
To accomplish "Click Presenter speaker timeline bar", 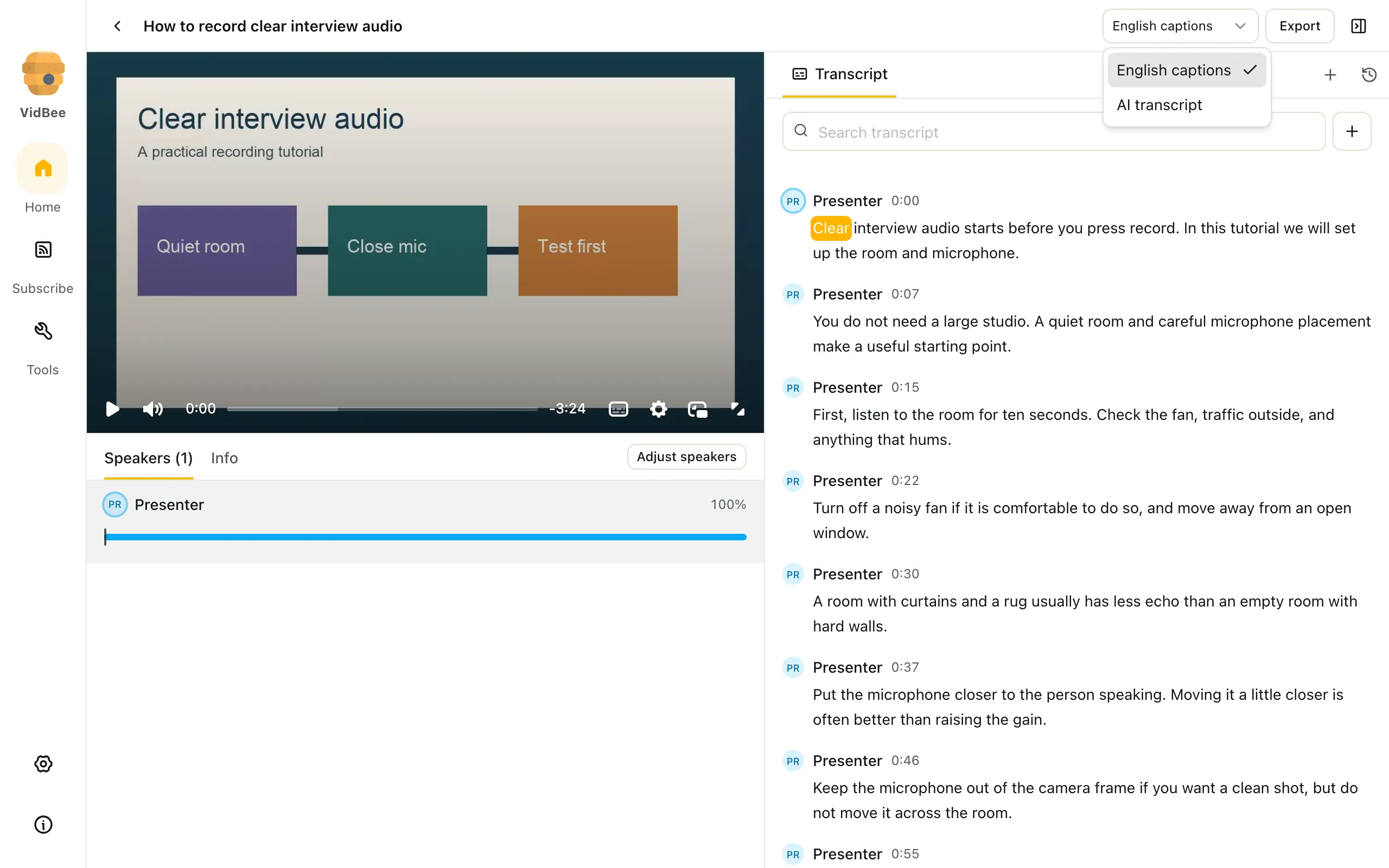I will pyautogui.click(x=425, y=537).
